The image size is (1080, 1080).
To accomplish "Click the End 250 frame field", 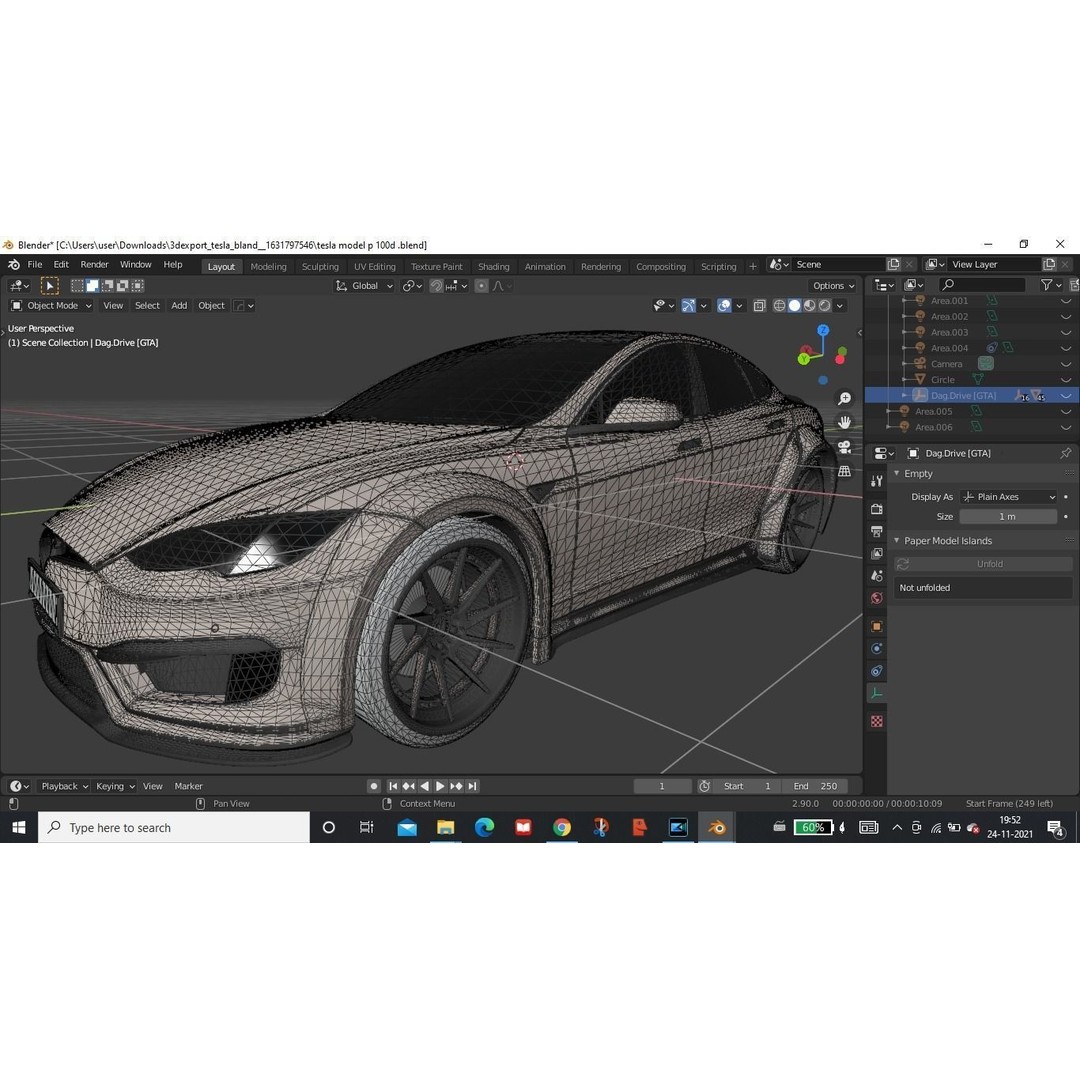I will tap(815, 786).
